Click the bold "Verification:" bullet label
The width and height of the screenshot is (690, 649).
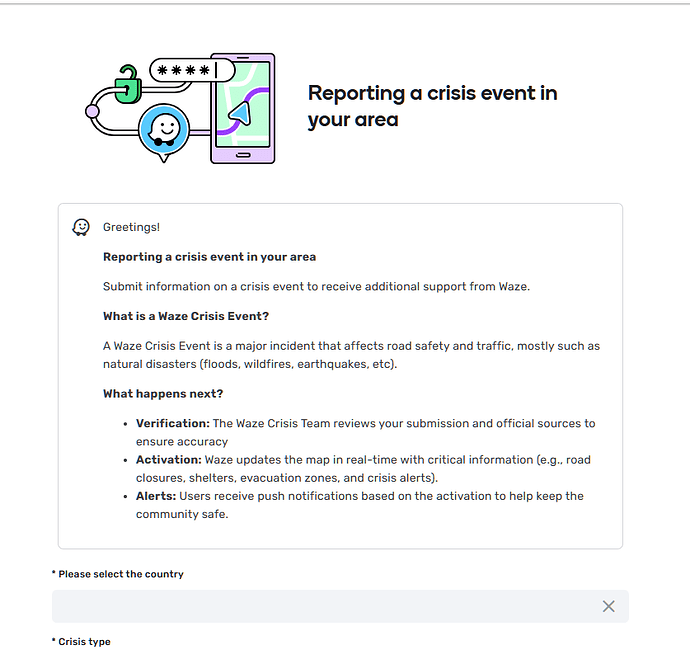click(173, 423)
